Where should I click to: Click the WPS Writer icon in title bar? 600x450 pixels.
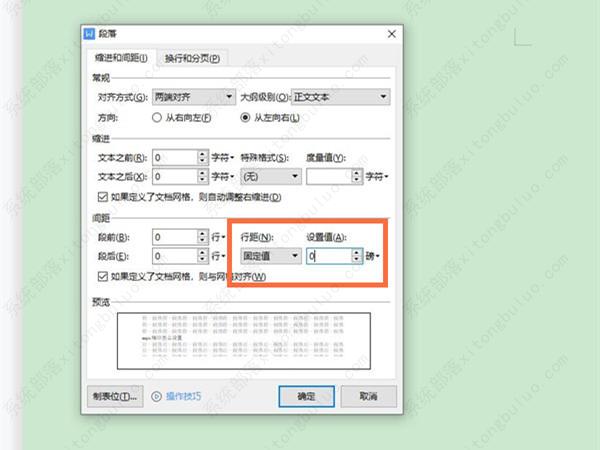(88, 34)
